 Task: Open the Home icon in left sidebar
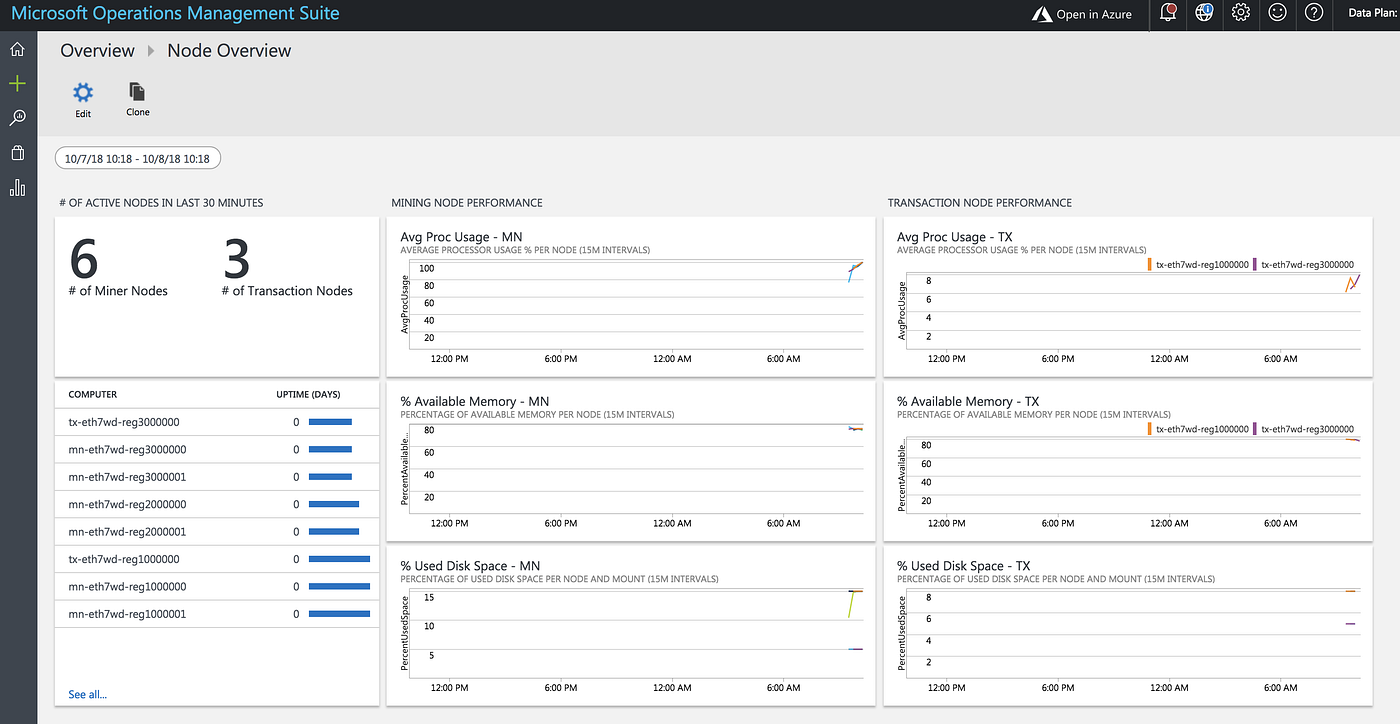click(x=17, y=49)
